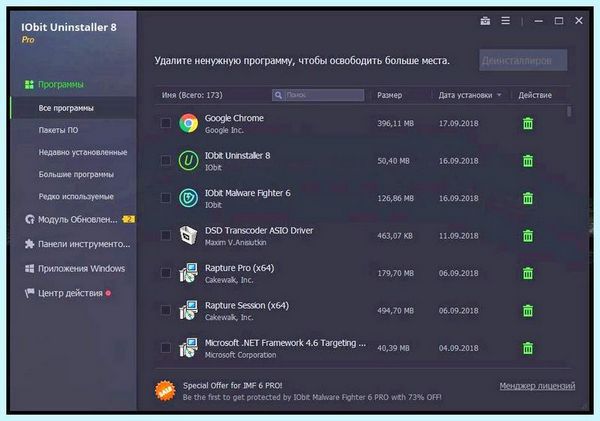
Task: Open the hamburger options menu
Action: tap(505, 20)
